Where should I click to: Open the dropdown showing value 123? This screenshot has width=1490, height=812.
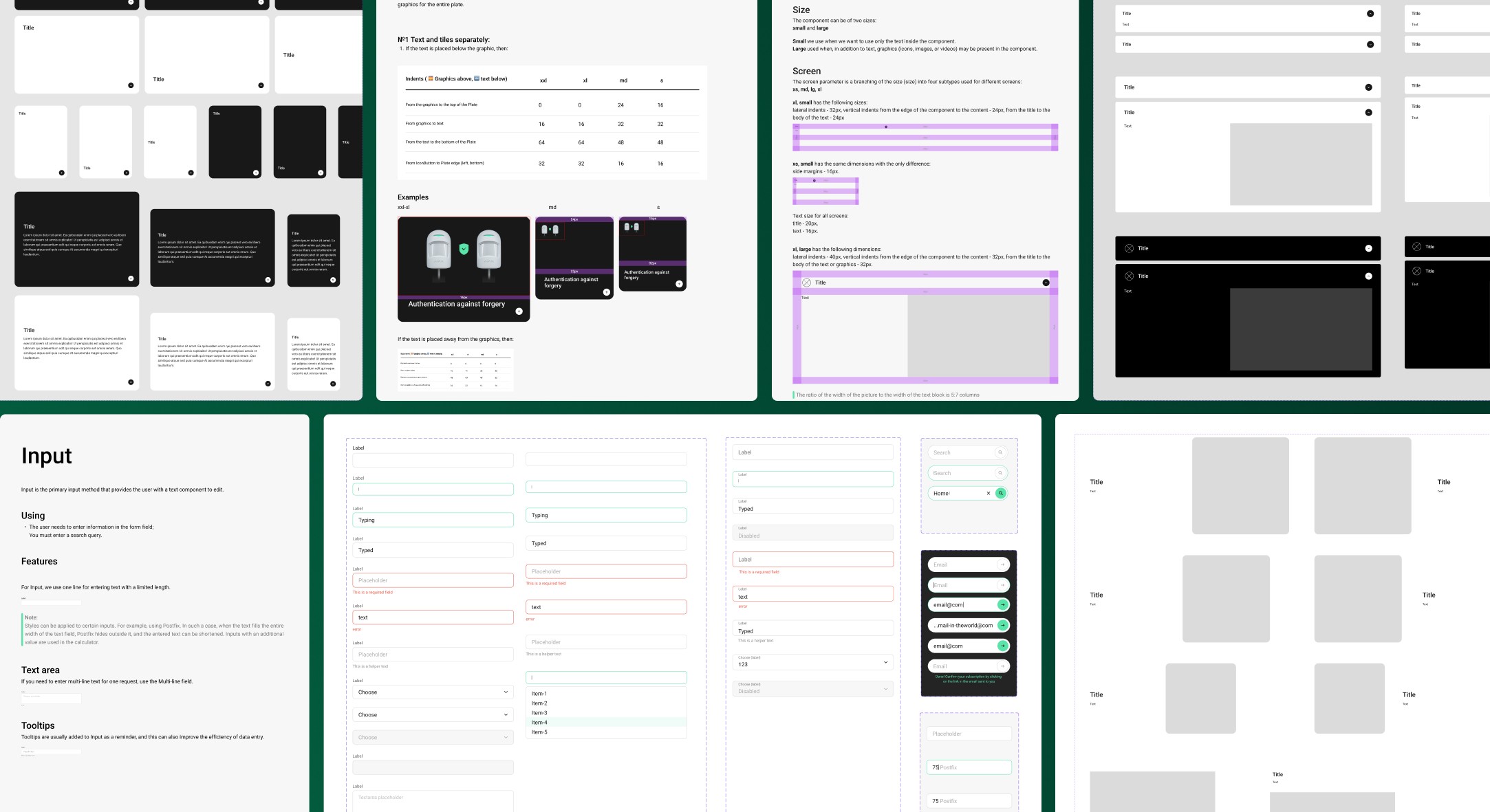click(812, 662)
